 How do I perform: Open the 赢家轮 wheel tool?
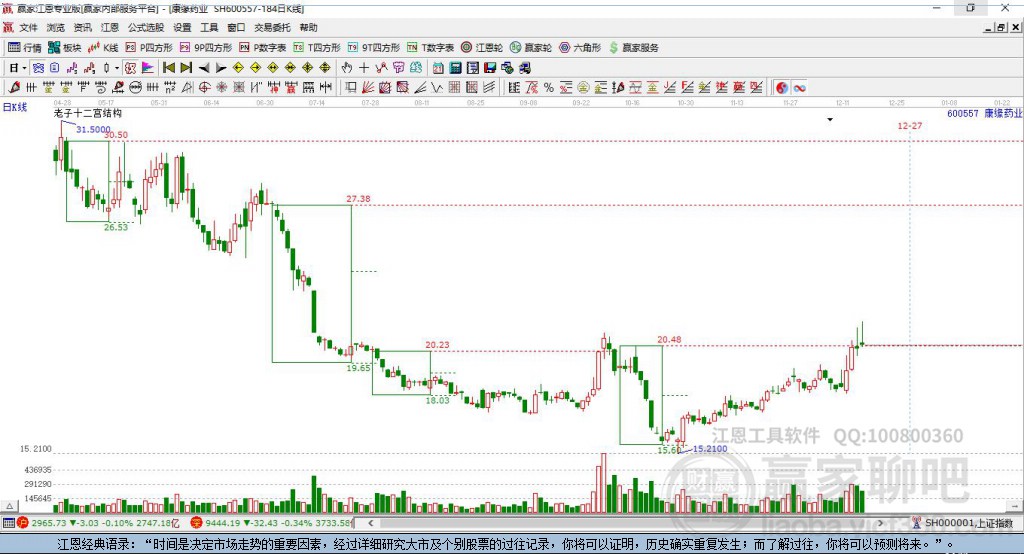pos(531,48)
